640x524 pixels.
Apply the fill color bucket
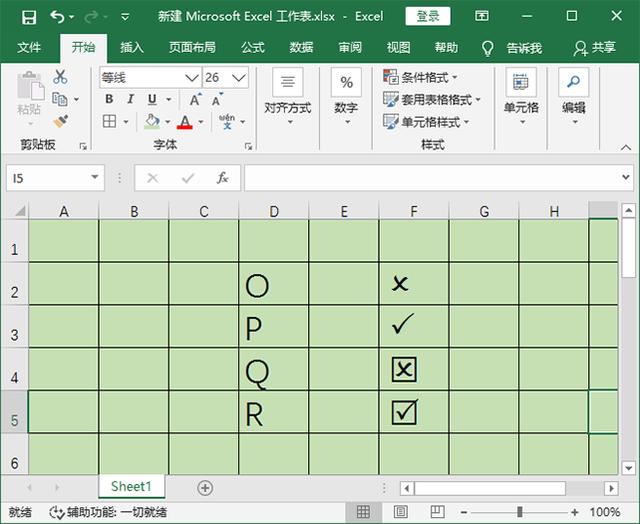[x=152, y=122]
